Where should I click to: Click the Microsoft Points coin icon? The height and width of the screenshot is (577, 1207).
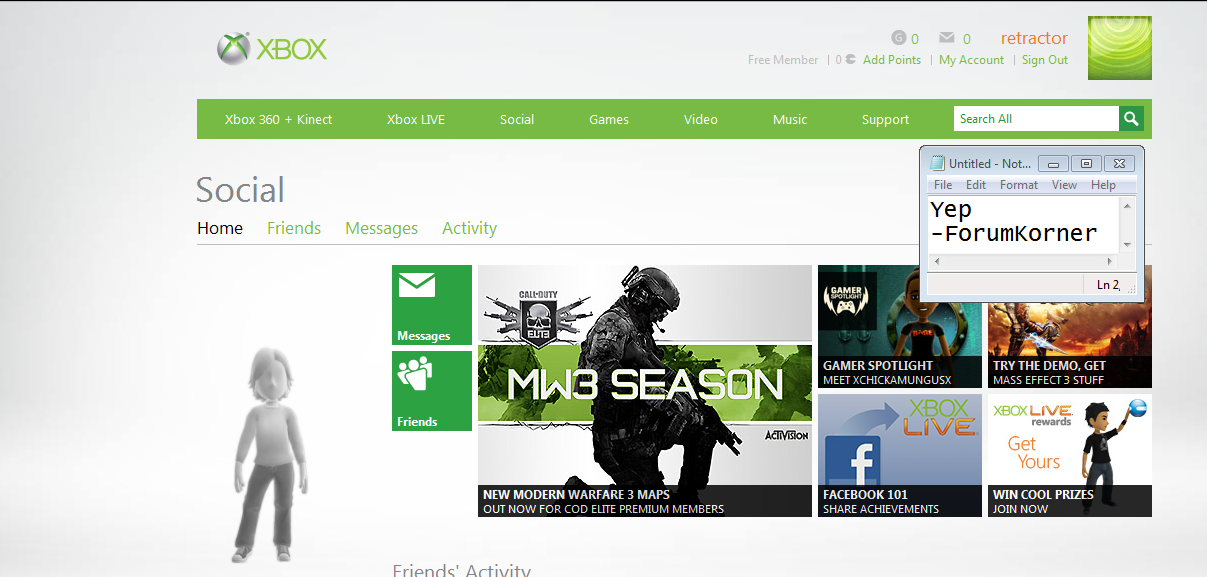(x=850, y=60)
